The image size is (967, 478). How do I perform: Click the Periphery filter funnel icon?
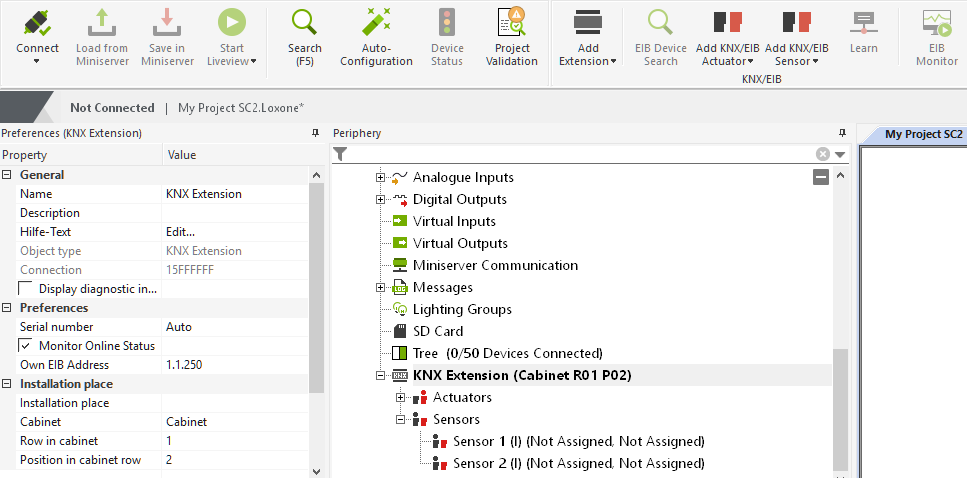tap(340, 154)
